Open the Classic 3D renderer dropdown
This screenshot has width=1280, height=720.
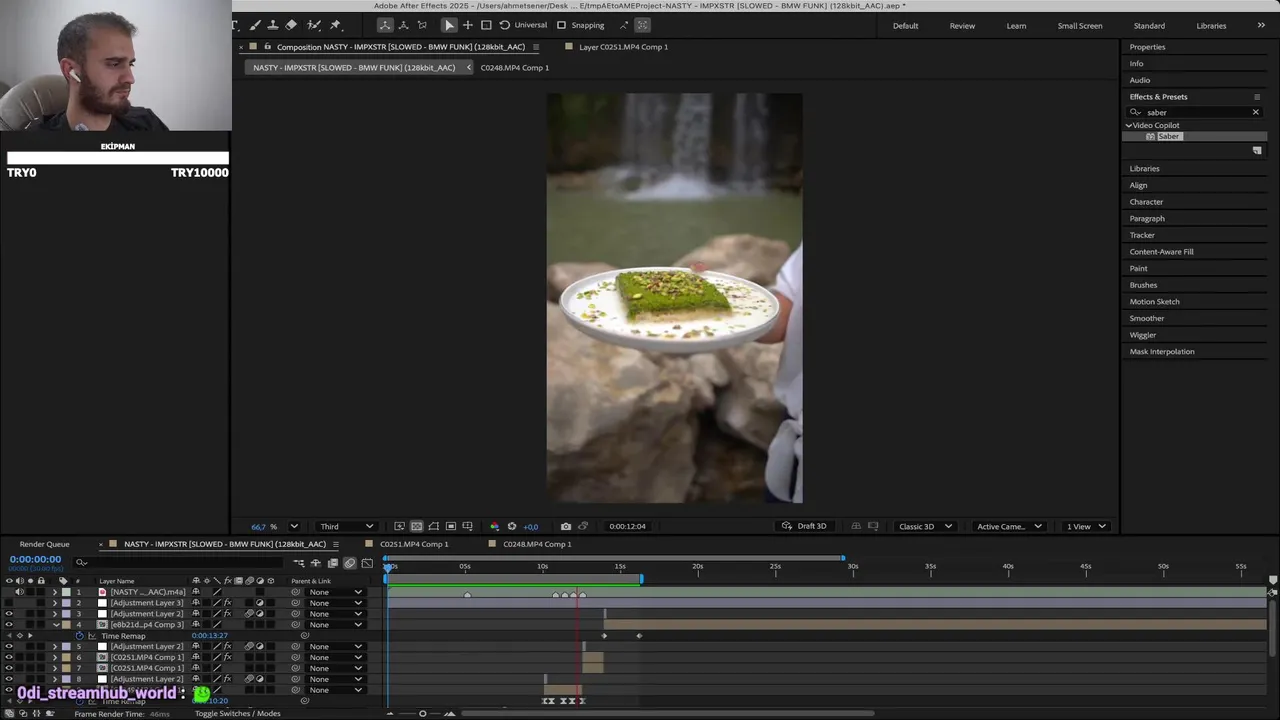[x=925, y=526]
